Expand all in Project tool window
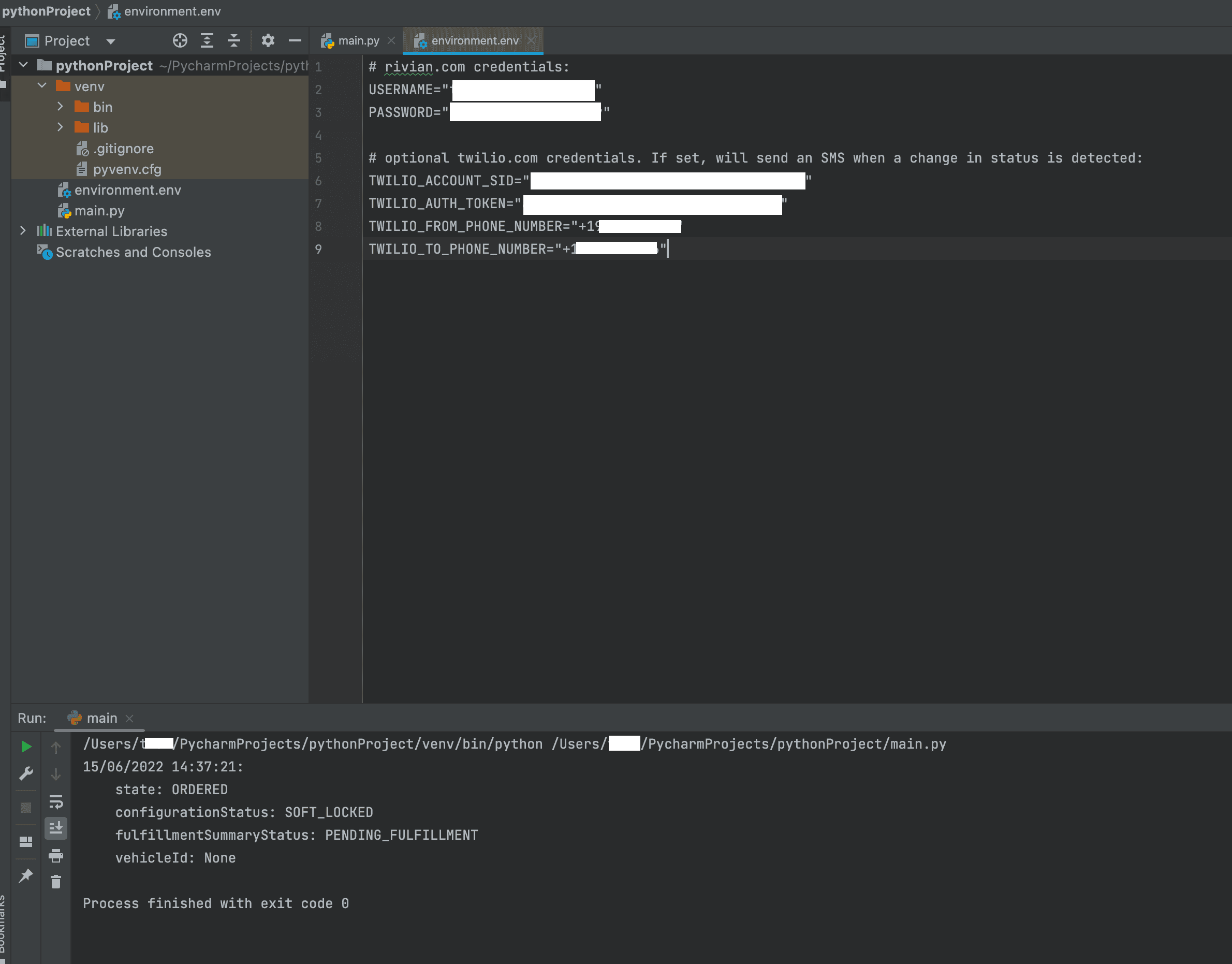 pos(207,40)
